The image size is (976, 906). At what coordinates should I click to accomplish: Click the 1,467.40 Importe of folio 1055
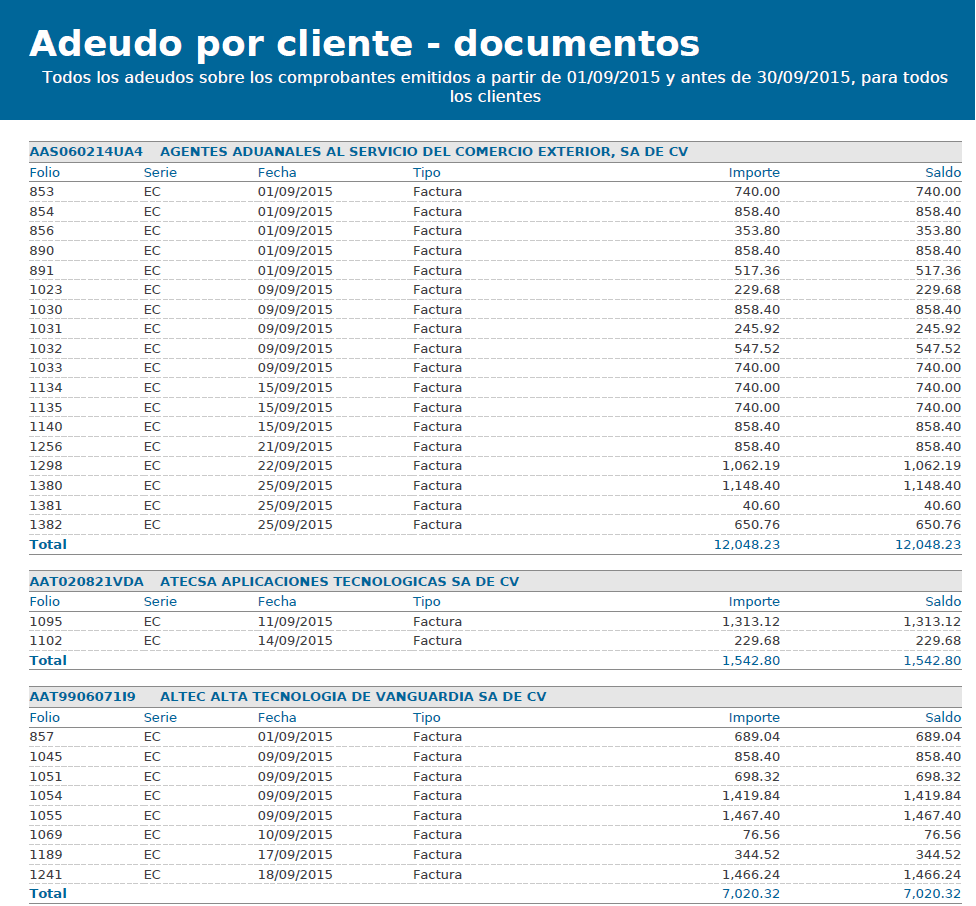tap(750, 816)
